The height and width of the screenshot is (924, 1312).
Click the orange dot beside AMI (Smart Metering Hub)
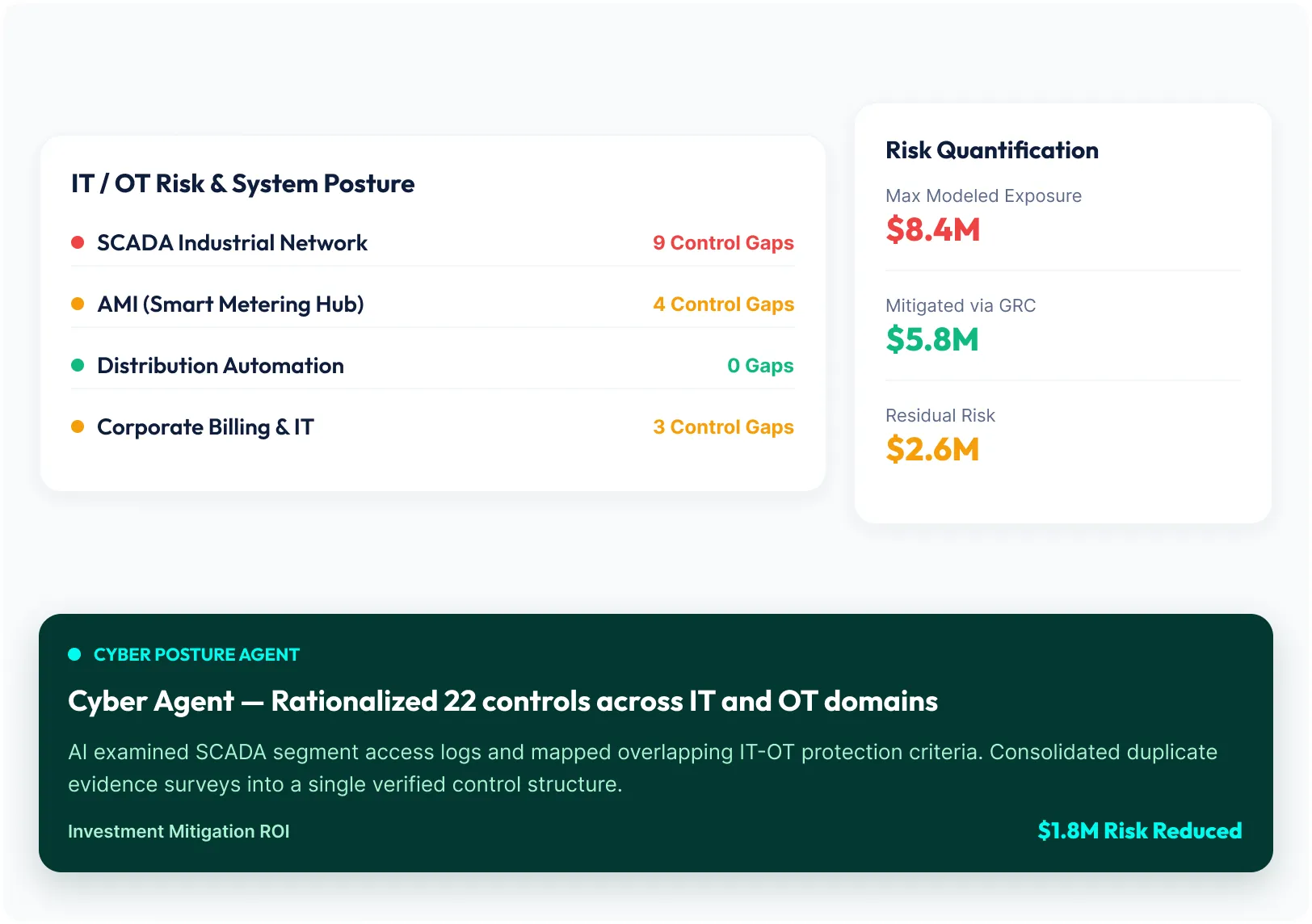[x=78, y=304]
